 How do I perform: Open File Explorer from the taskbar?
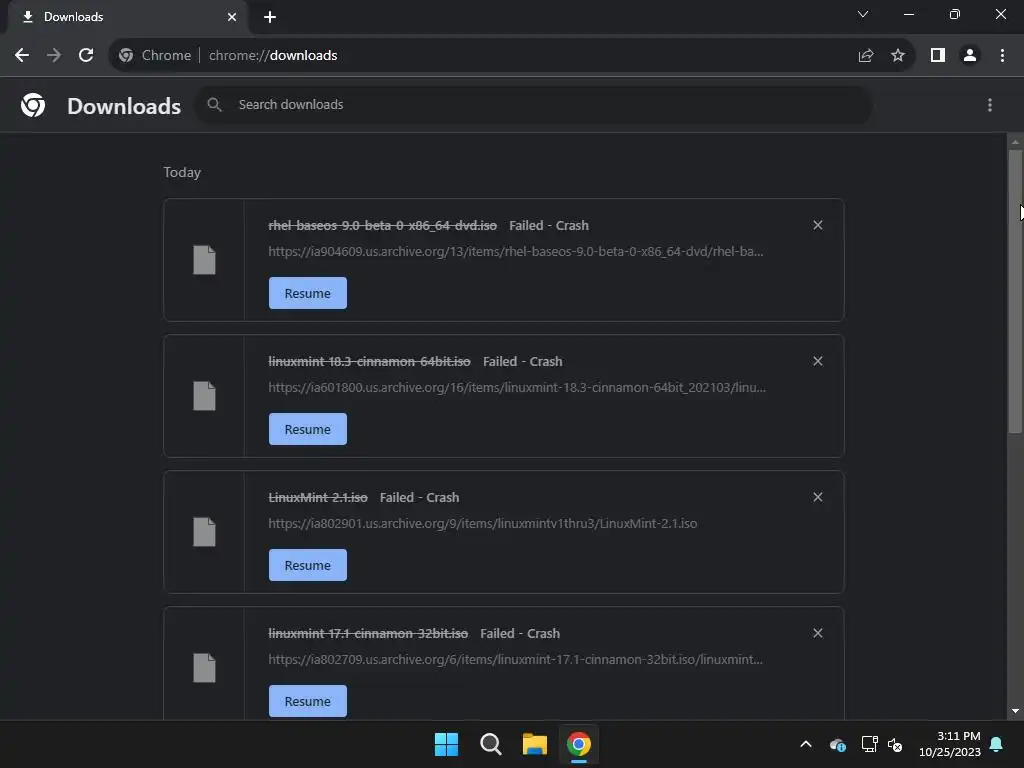pos(535,744)
